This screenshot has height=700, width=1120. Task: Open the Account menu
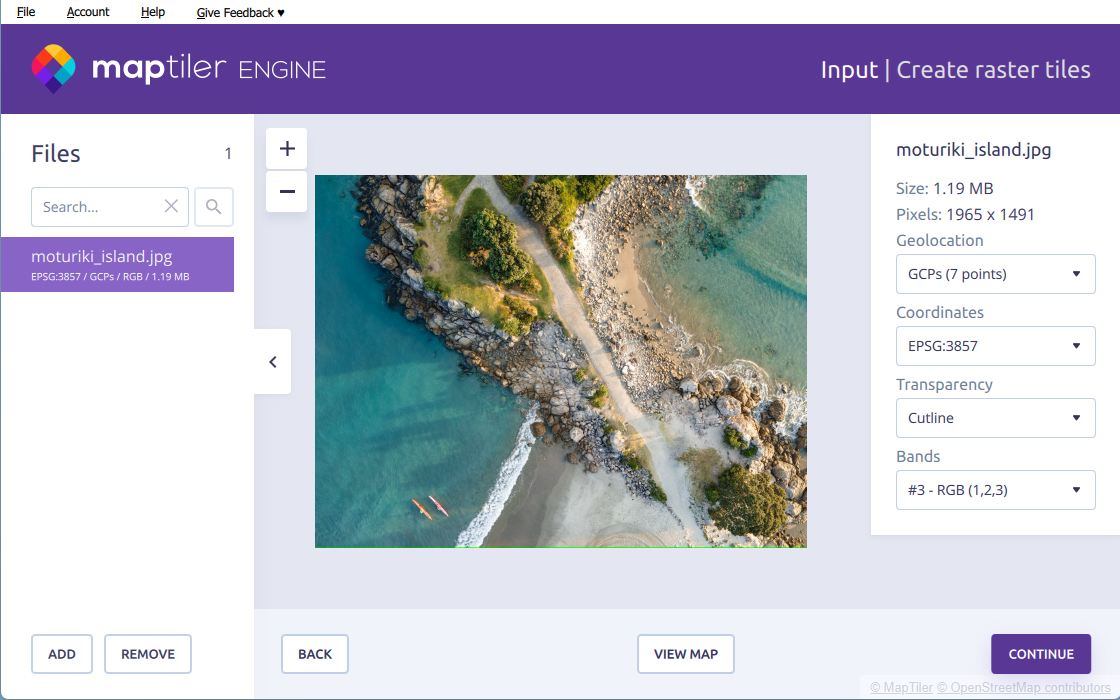coord(88,12)
